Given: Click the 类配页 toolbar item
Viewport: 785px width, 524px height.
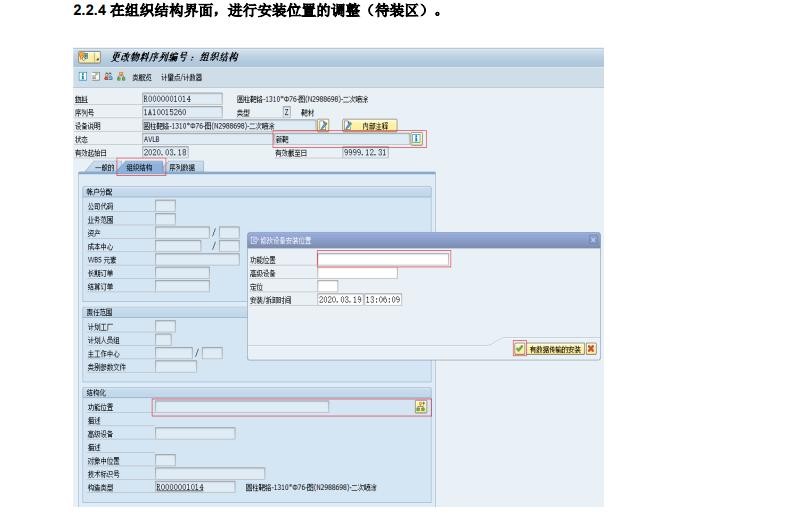Looking at the screenshot, I should pyautogui.click(x=145, y=77).
